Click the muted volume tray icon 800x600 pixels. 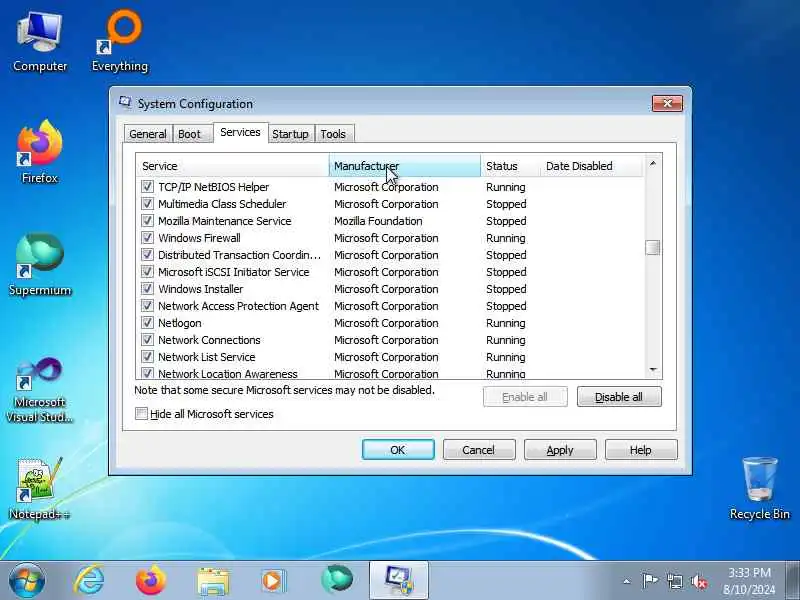pos(699,581)
